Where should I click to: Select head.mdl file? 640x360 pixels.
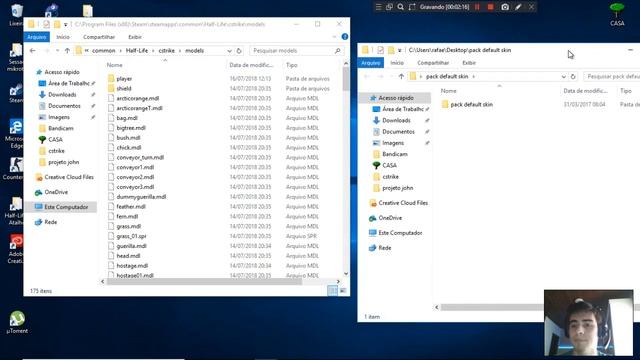(128, 256)
